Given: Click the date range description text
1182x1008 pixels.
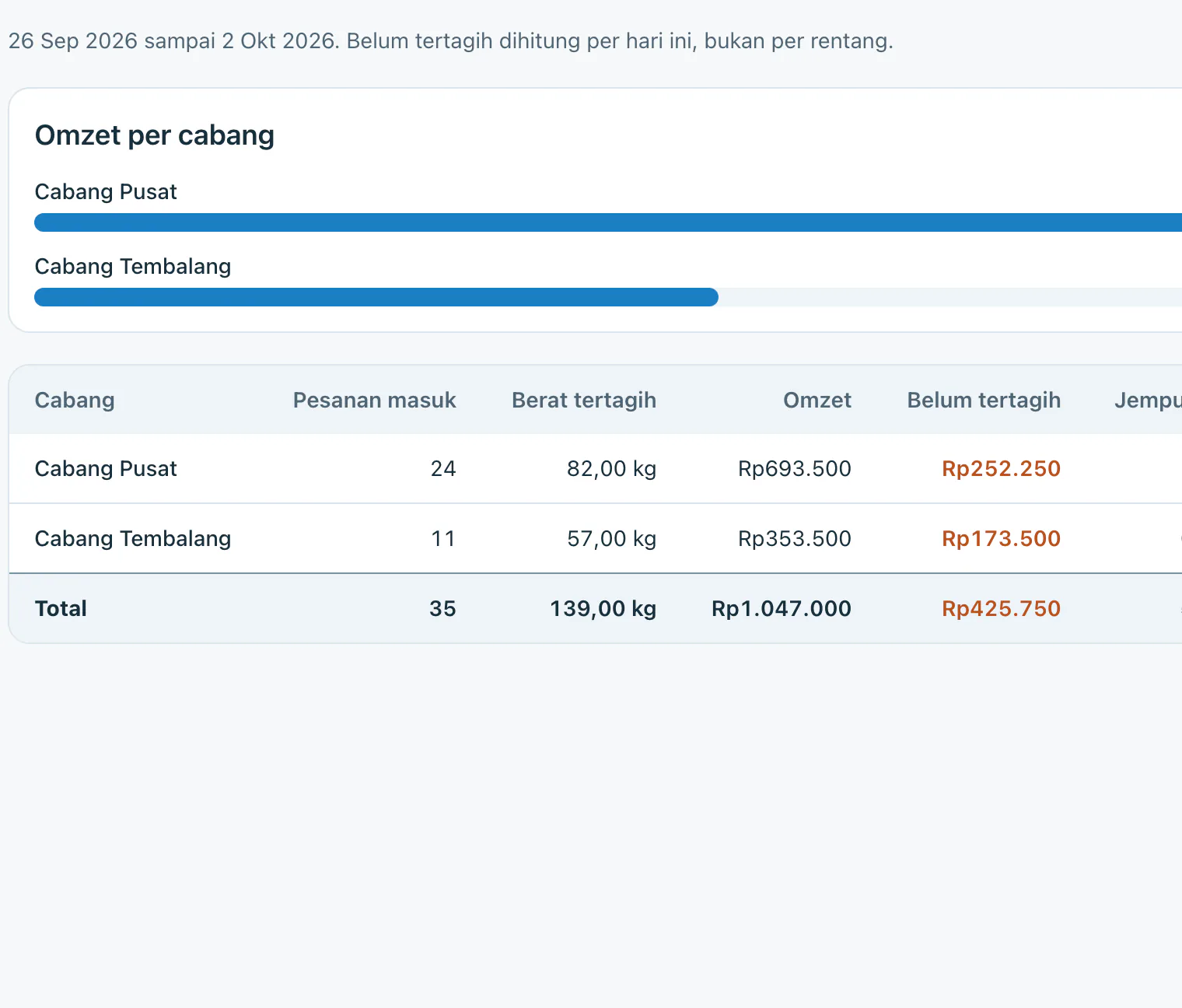Looking at the screenshot, I should pos(451,40).
